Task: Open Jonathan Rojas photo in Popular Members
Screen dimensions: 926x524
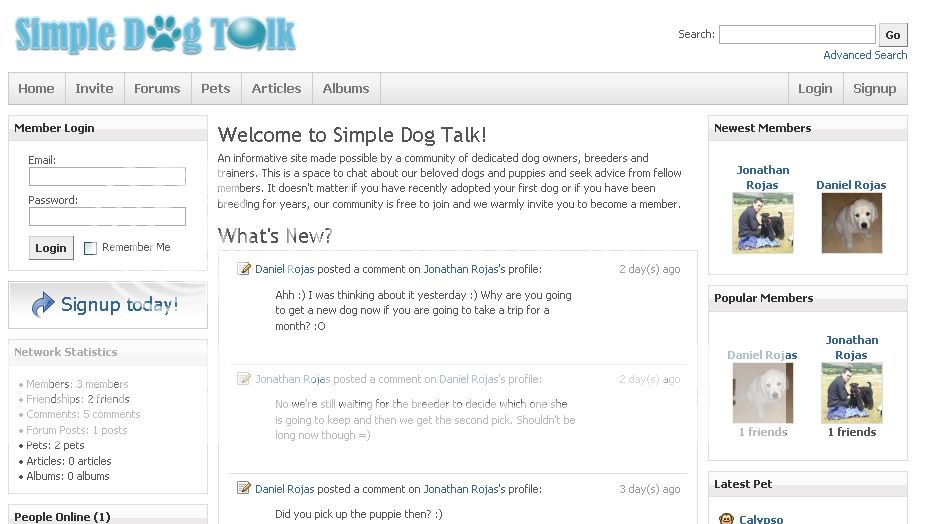Action: [x=851, y=392]
